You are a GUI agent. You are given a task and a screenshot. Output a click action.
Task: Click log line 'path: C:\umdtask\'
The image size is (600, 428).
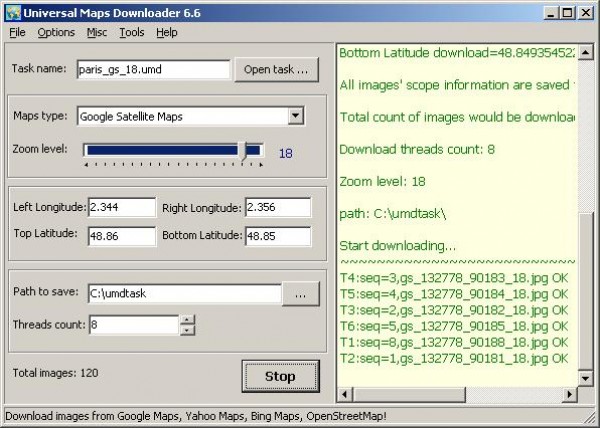(393, 213)
